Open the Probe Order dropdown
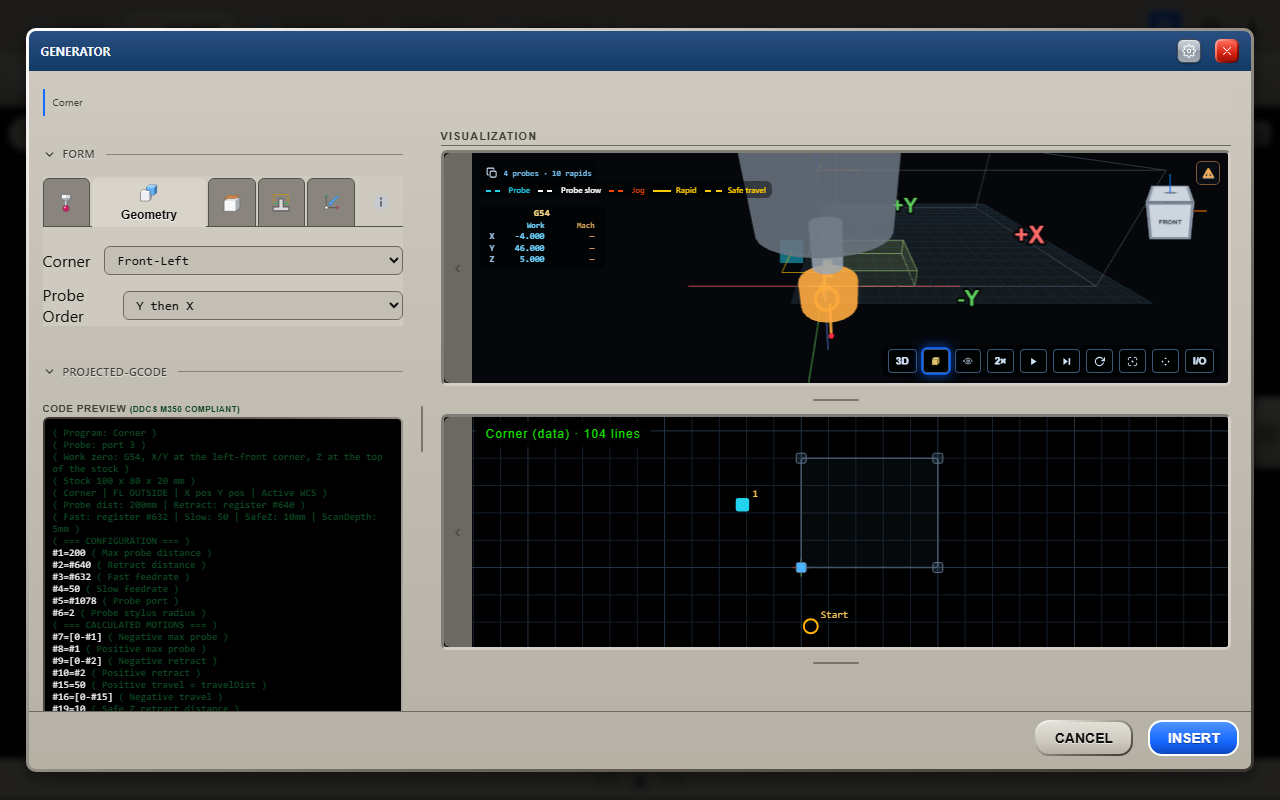1280x800 pixels. point(263,306)
